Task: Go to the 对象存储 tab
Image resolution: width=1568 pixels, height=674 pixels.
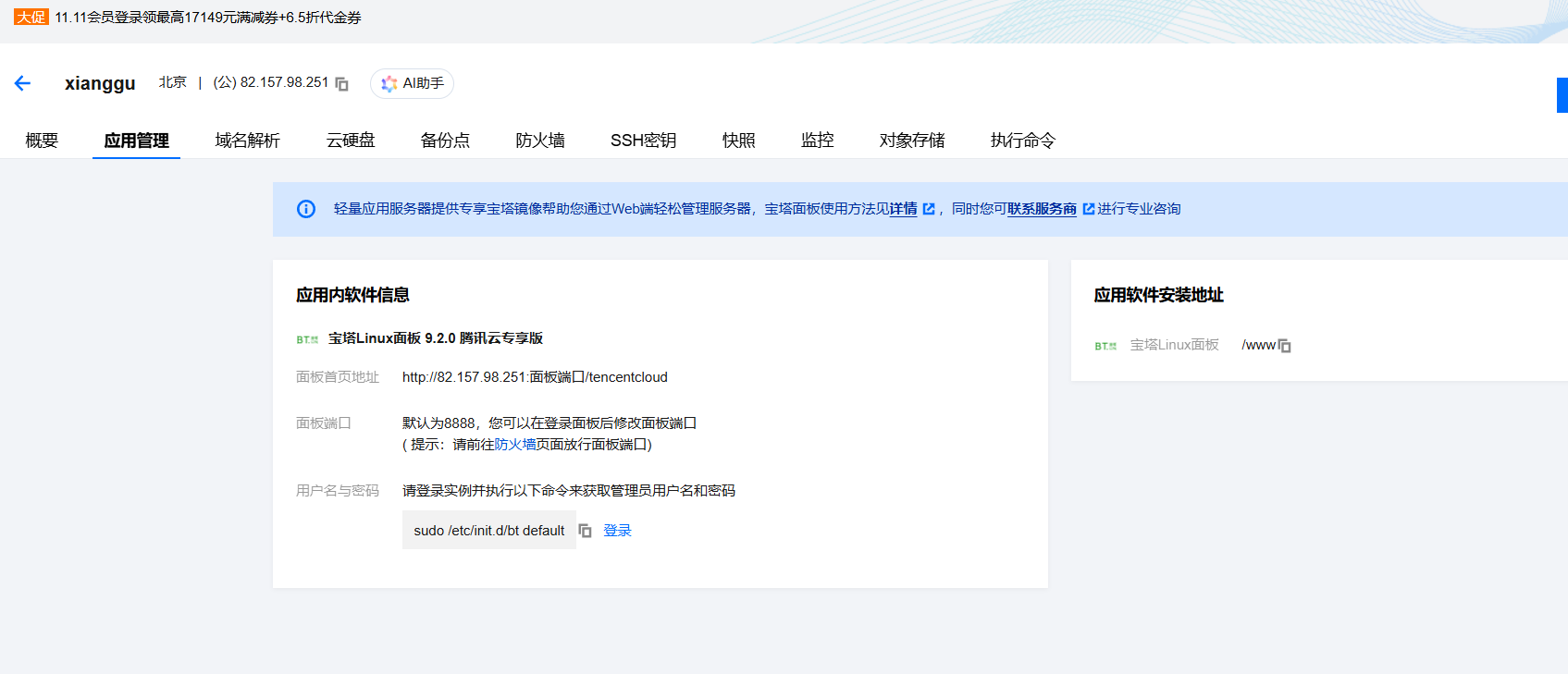Action: point(912,141)
